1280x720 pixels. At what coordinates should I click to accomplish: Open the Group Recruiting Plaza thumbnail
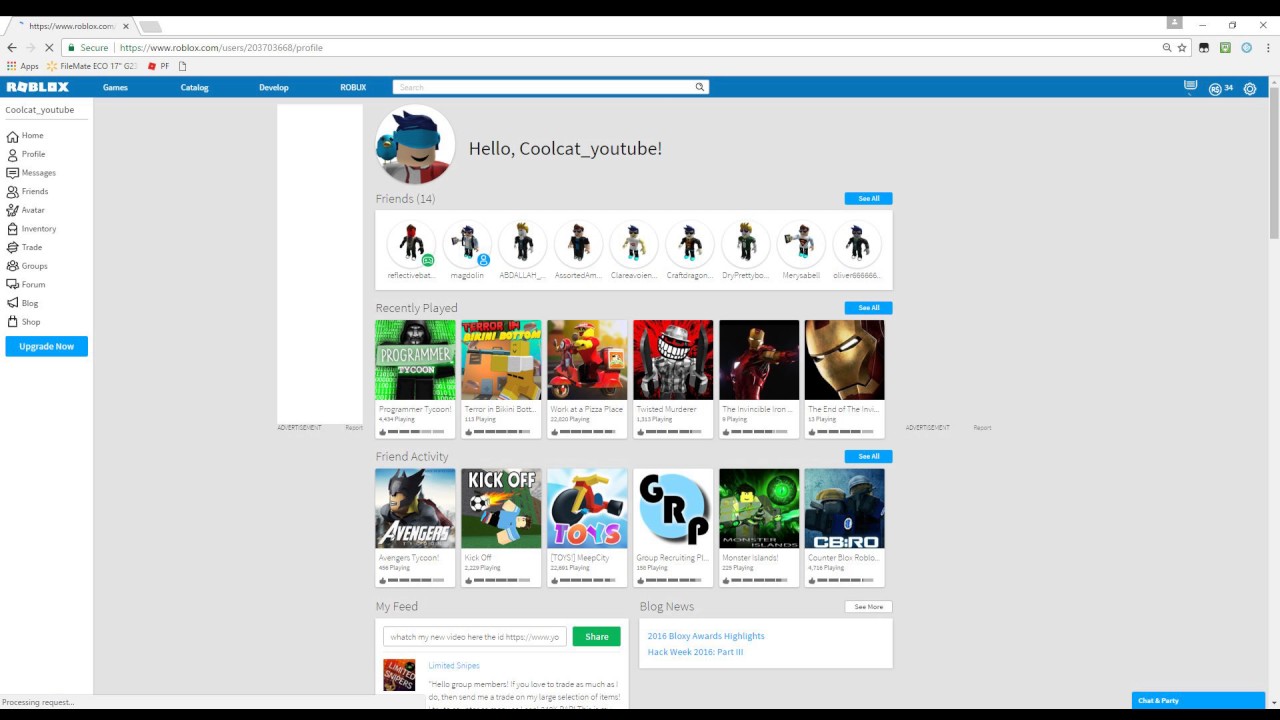pos(673,509)
